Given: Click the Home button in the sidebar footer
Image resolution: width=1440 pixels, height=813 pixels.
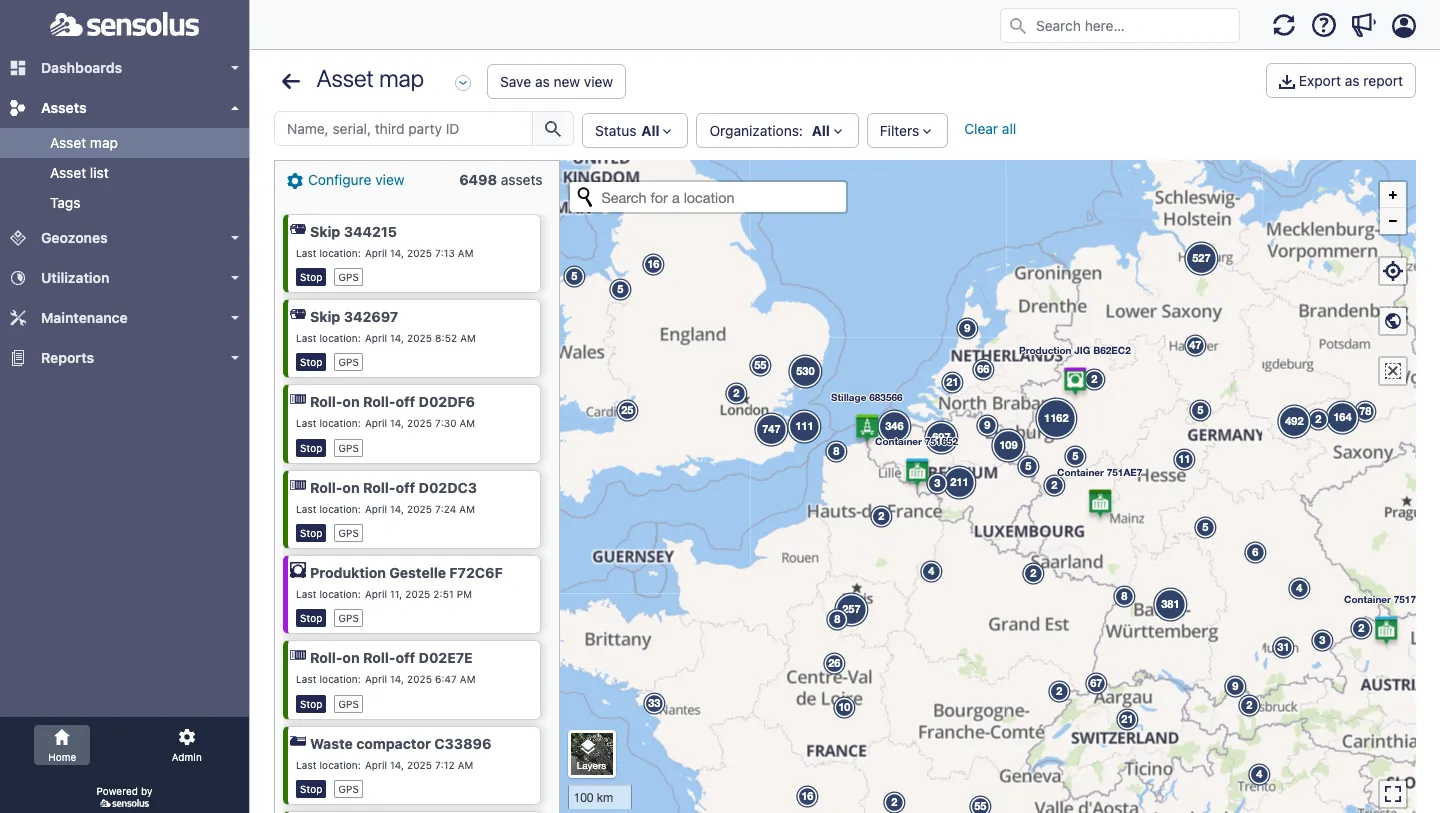Looking at the screenshot, I should click(x=62, y=745).
